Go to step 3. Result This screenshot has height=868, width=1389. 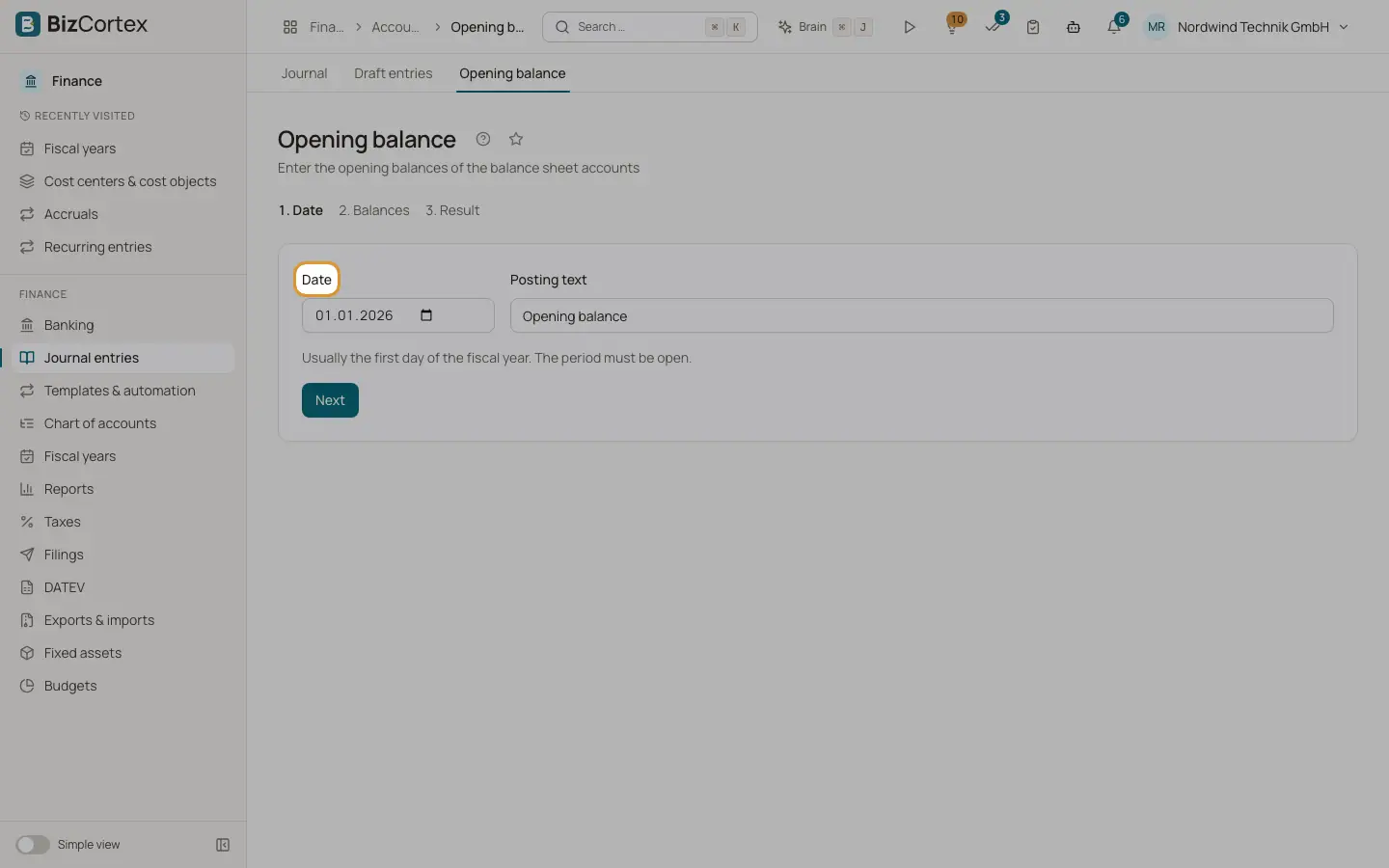452,210
